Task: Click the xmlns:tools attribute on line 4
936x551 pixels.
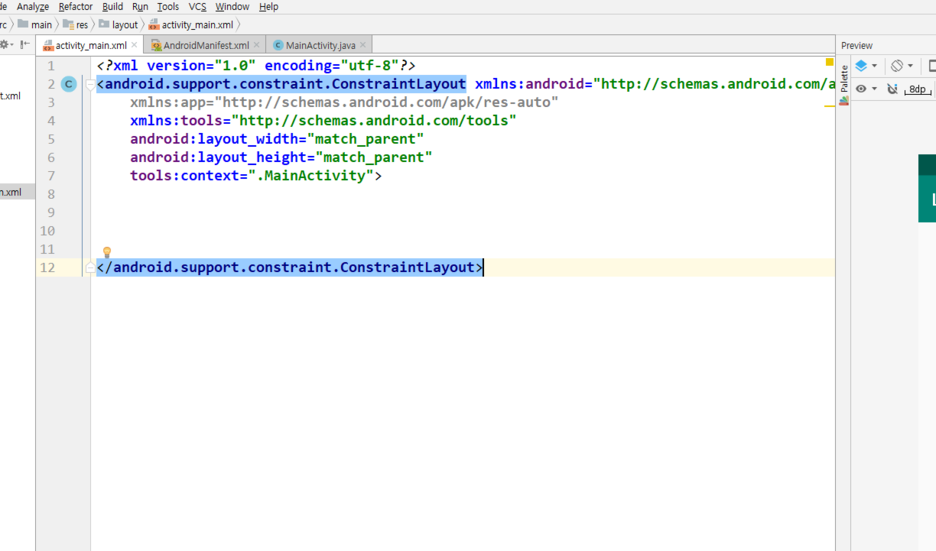Action: (x=323, y=121)
